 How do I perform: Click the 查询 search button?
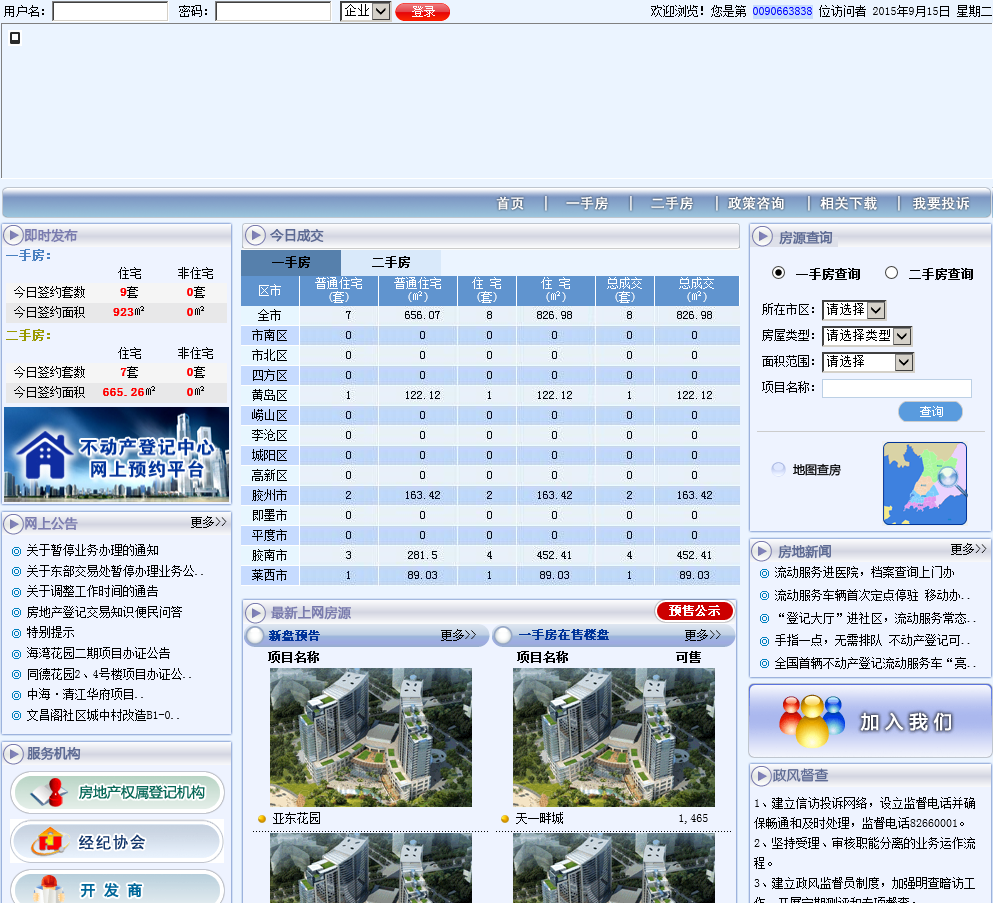click(930, 412)
